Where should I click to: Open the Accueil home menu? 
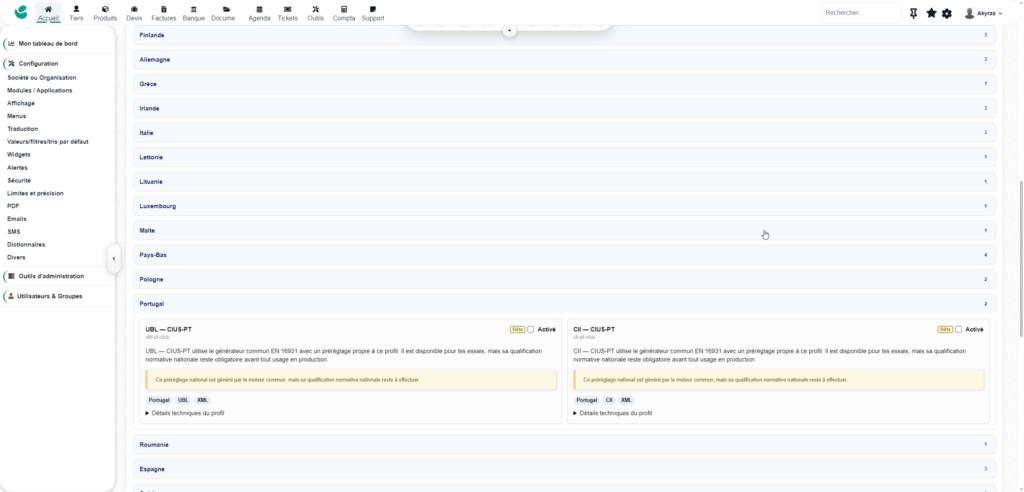[48, 13]
